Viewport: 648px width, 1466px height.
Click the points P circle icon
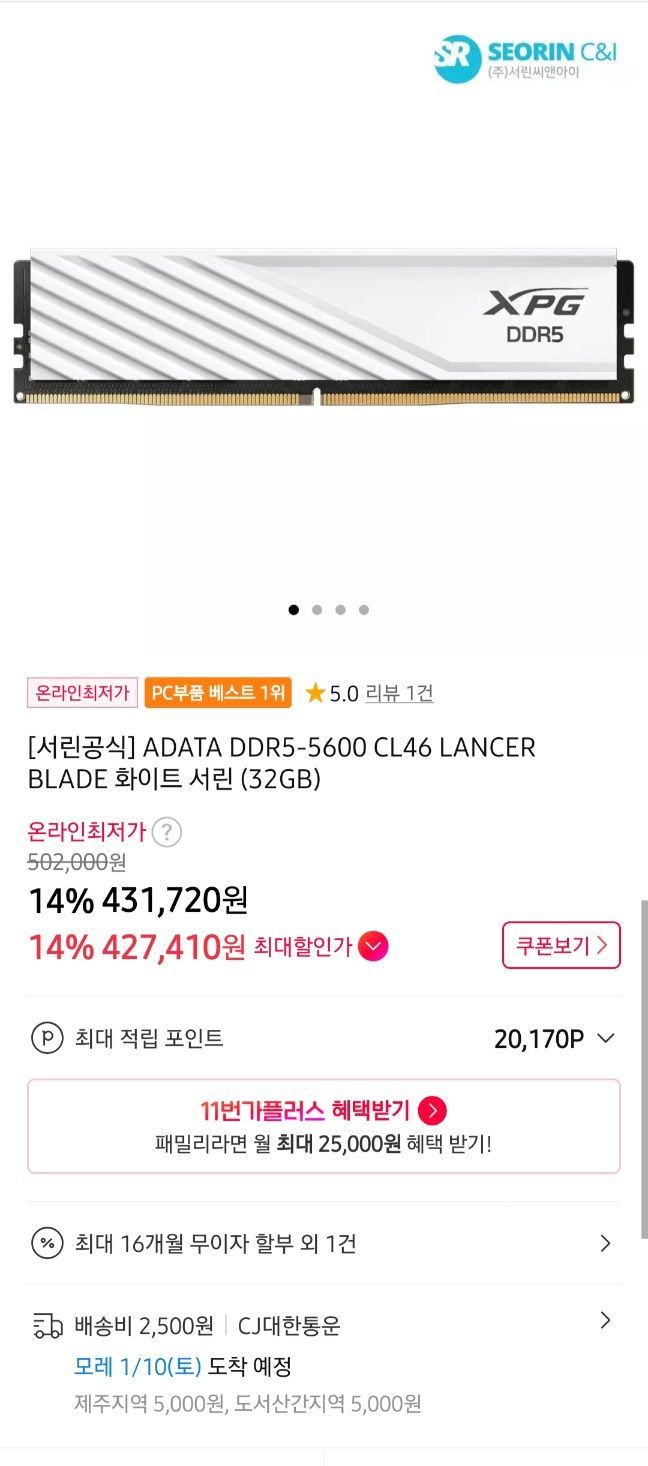[x=46, y=1038]
